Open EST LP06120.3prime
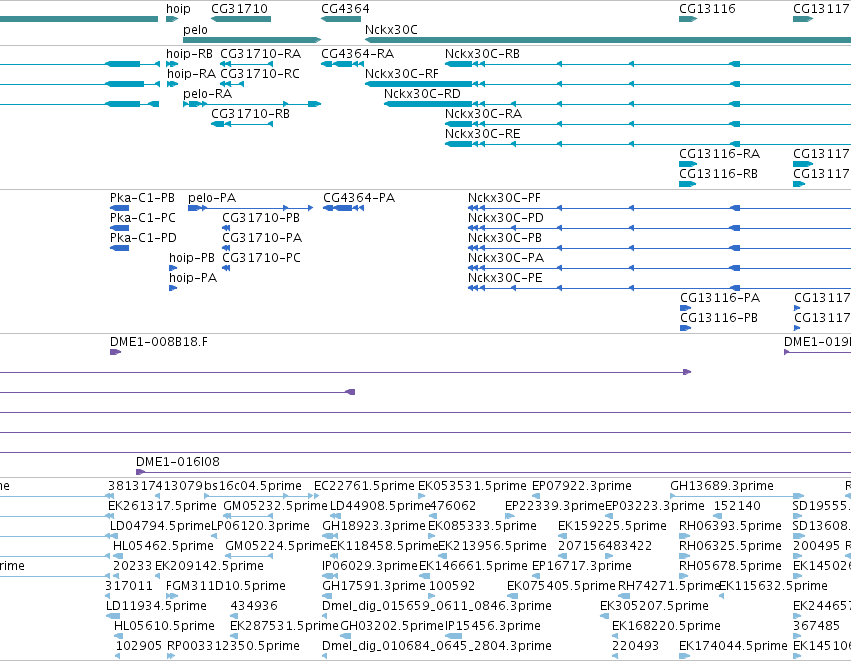The width and height of the screenshot is (851, 661). click(x=260, y=526)
